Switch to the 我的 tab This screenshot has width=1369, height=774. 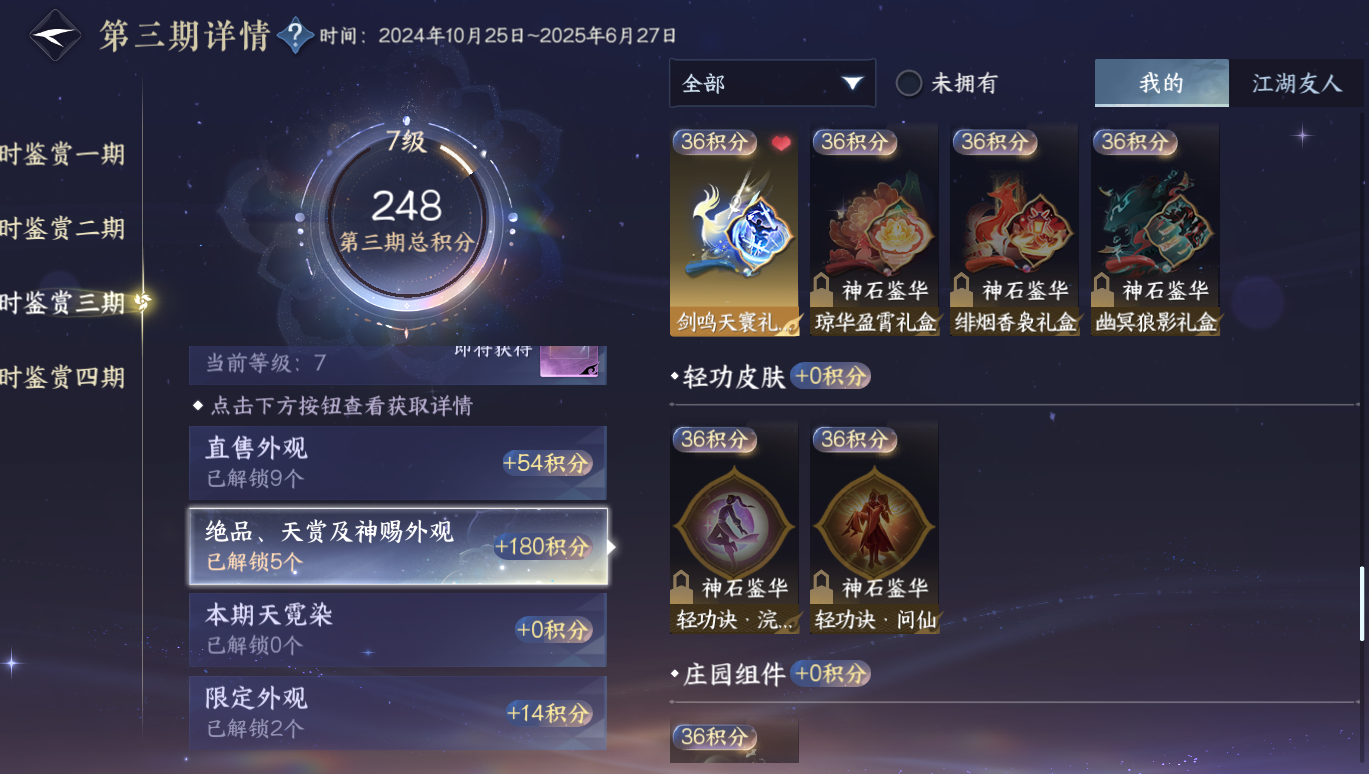1161,83
